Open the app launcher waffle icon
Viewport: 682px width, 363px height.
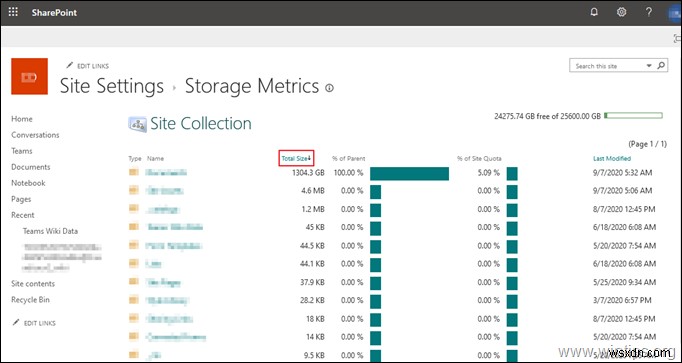(x=13, y=12)
